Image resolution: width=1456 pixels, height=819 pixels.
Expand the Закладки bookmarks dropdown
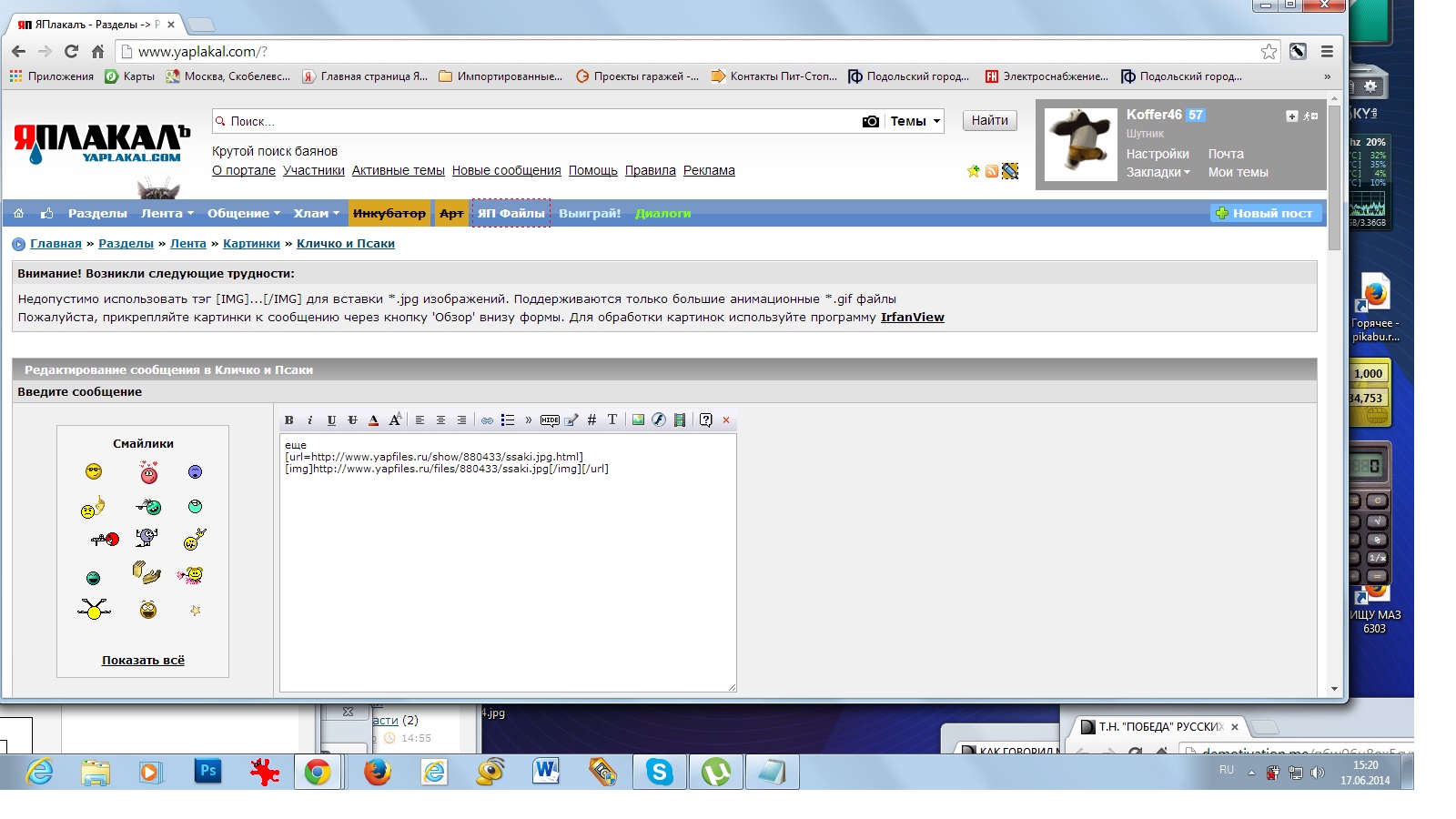[x=1158, y=172]
